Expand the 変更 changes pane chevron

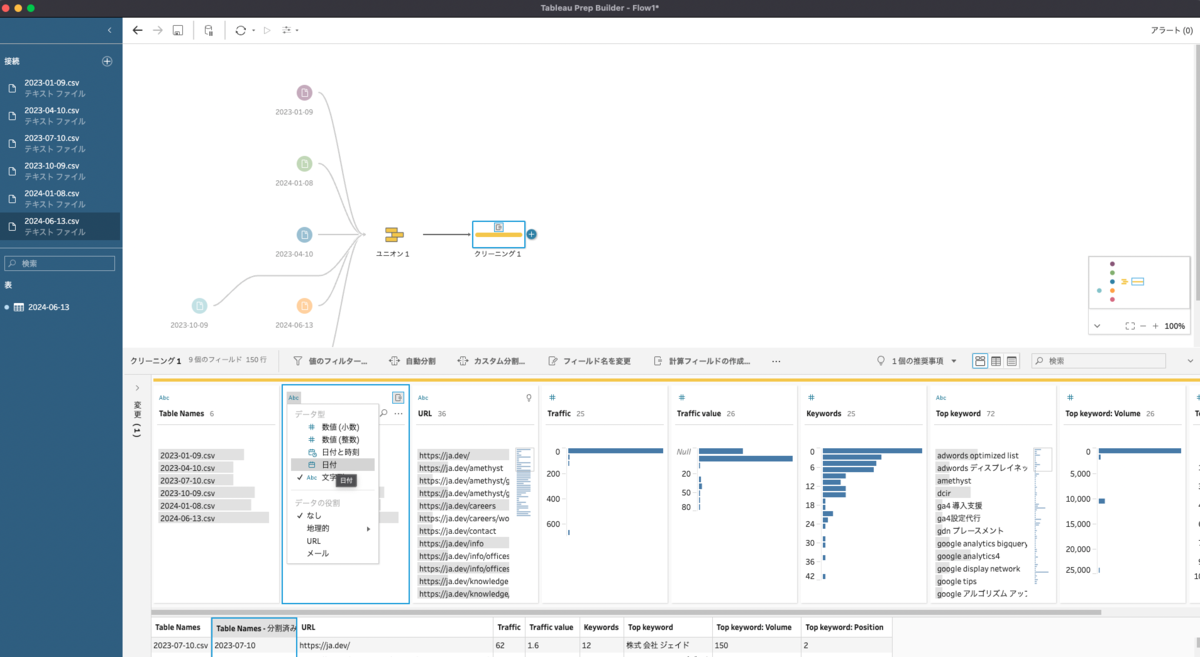click(137, 388)
